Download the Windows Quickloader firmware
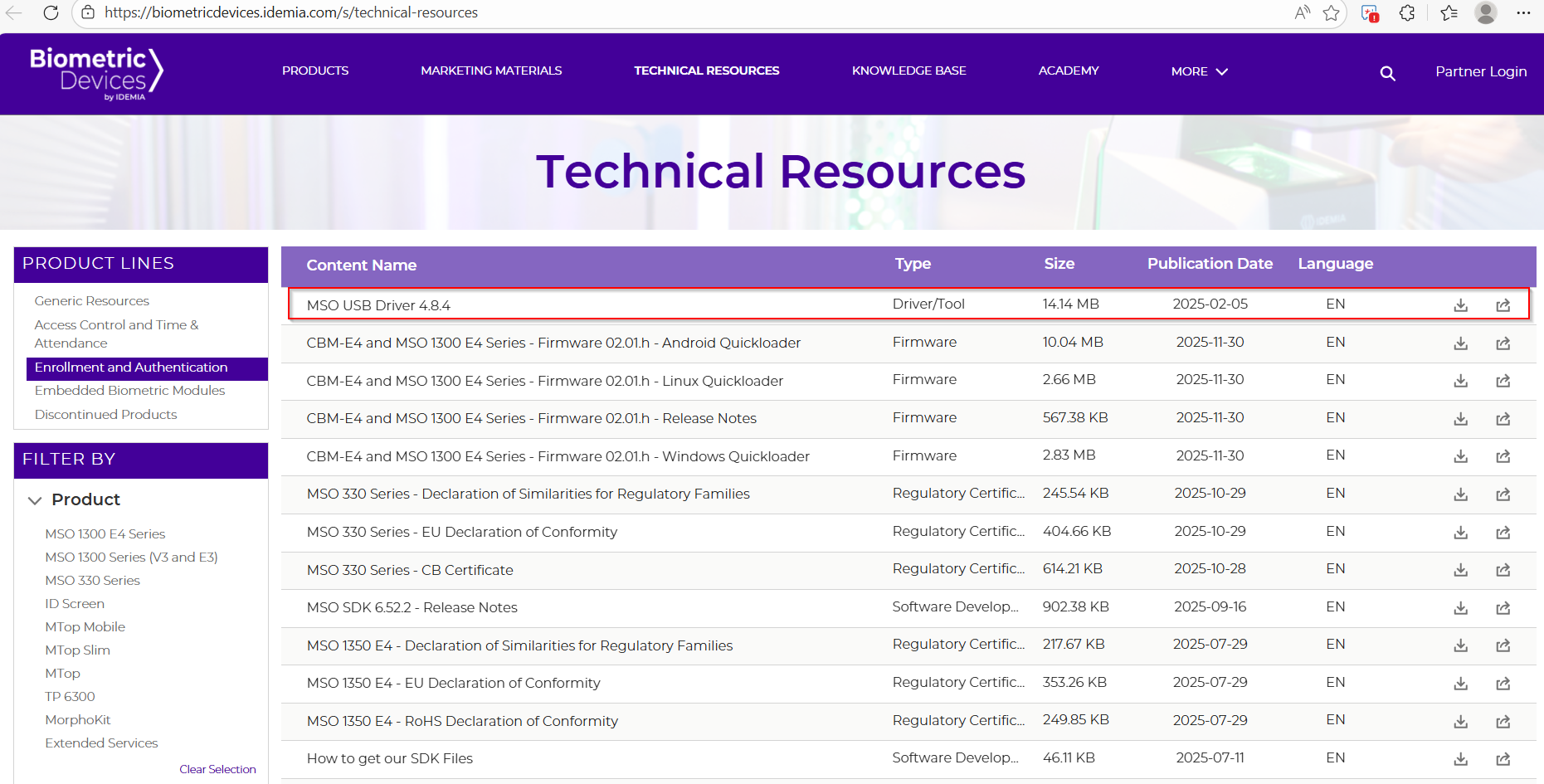The width and height of the screenshot is (1544, 784). point(1460,456)
